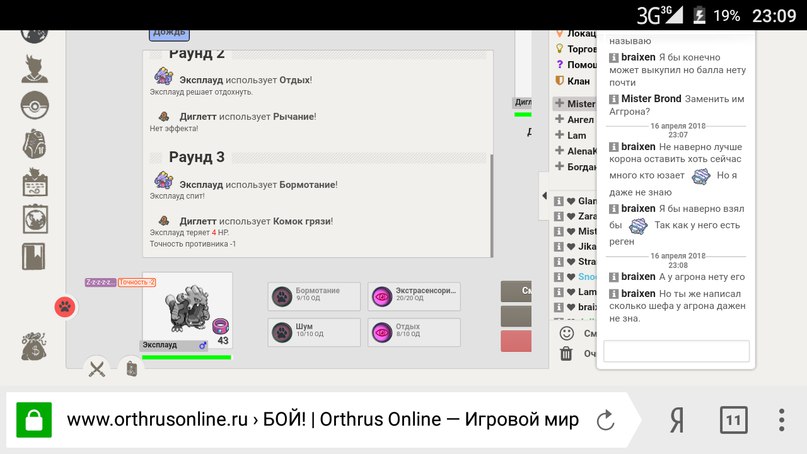Viewport: 807px width, 454px height.
Task: Click the heart icon beside Stra
Action: pos(571,261)
